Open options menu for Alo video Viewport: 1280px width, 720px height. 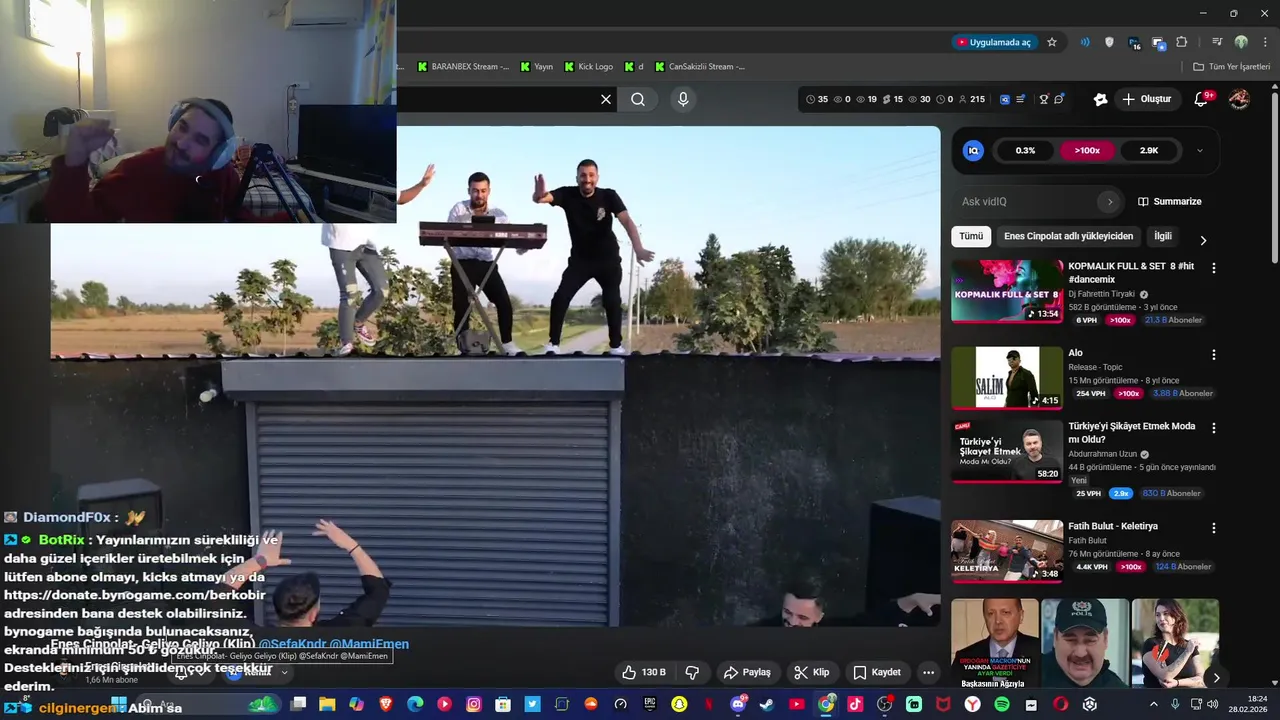click(x=1214, y=355)
